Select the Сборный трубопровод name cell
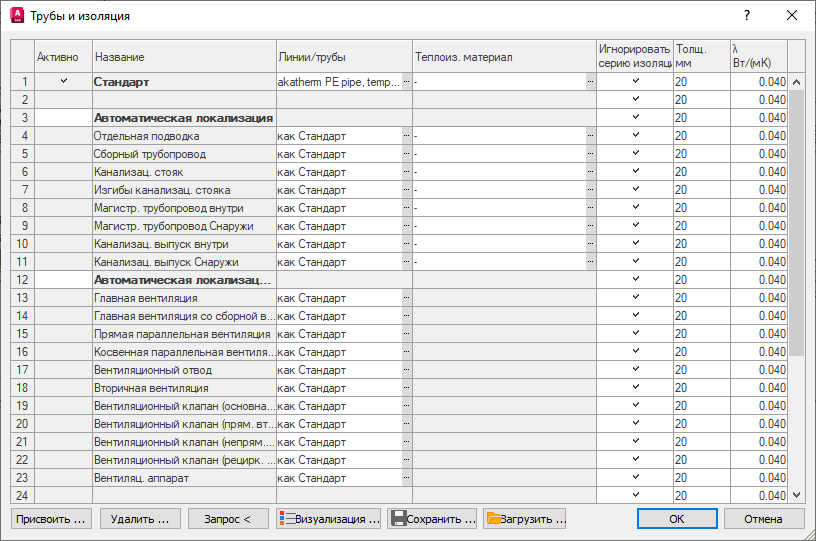The image size is (816, 541). 184,154
